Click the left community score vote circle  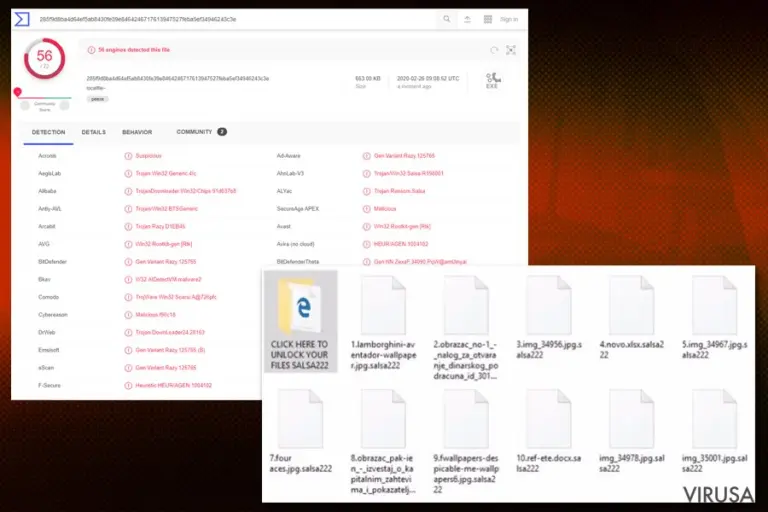click(24, 106)
